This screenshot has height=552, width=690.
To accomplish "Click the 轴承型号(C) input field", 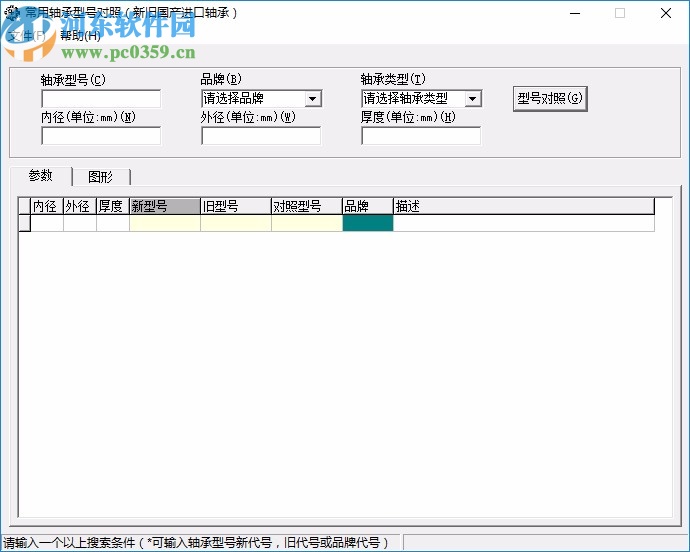I will click(101, 99).
